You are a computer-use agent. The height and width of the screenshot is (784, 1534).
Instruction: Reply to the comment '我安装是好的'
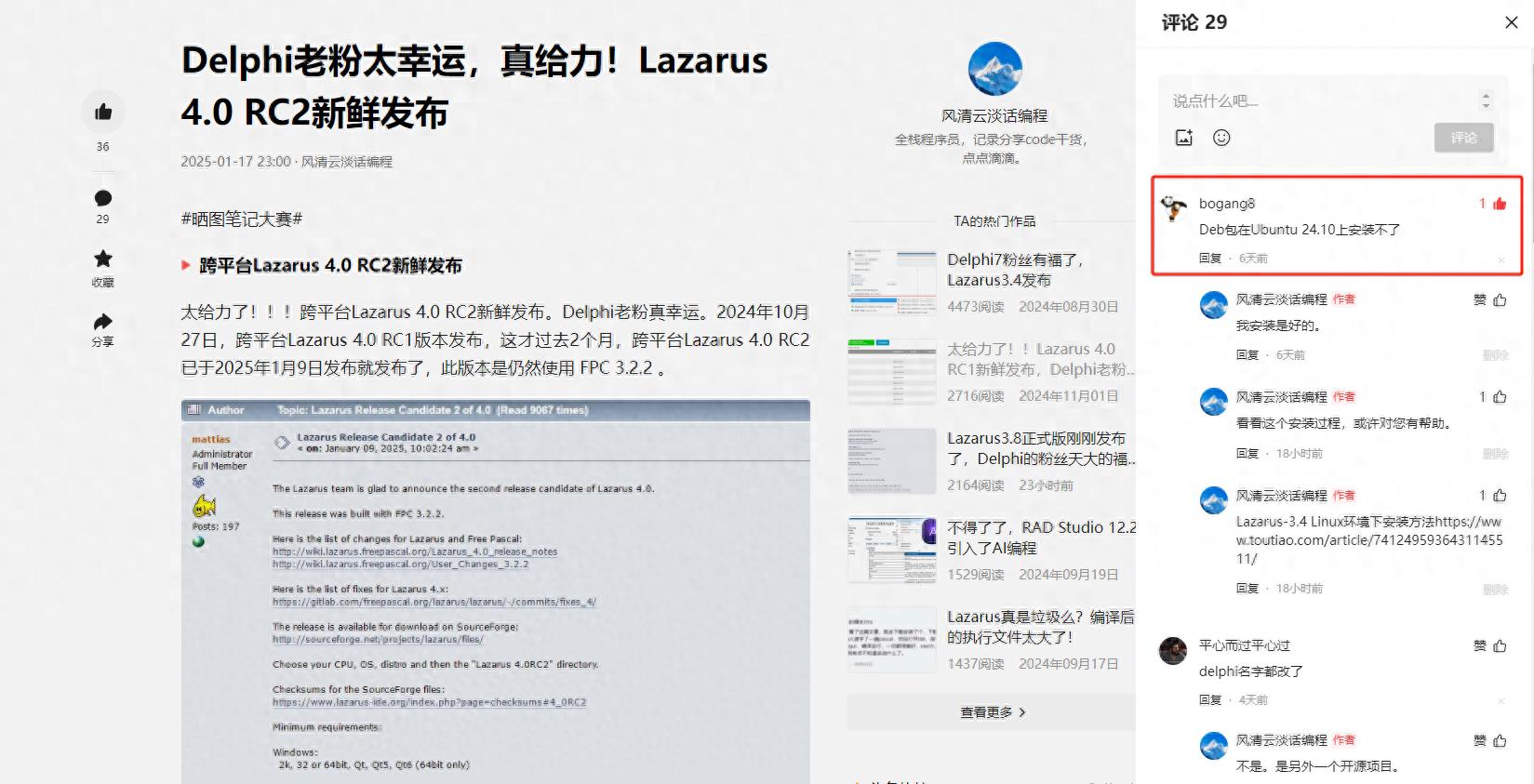[x=1247, y=354]
